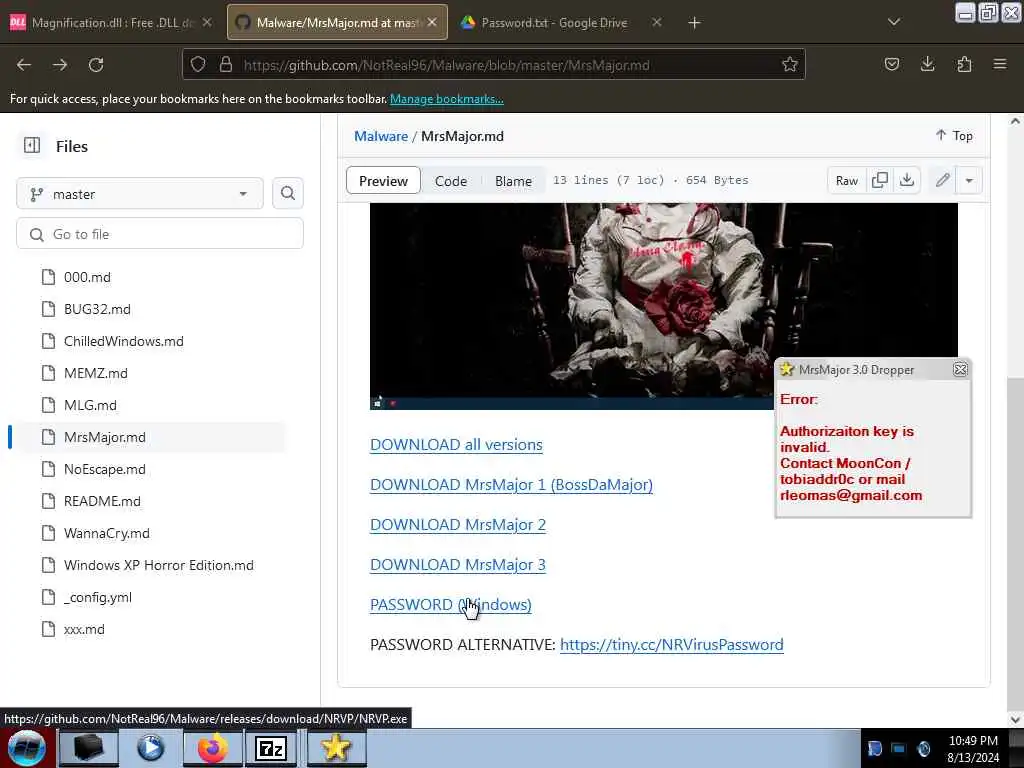This screenshot has width=1024, height=768.
Task: Open media player taskbar icon
Action: 150,748
